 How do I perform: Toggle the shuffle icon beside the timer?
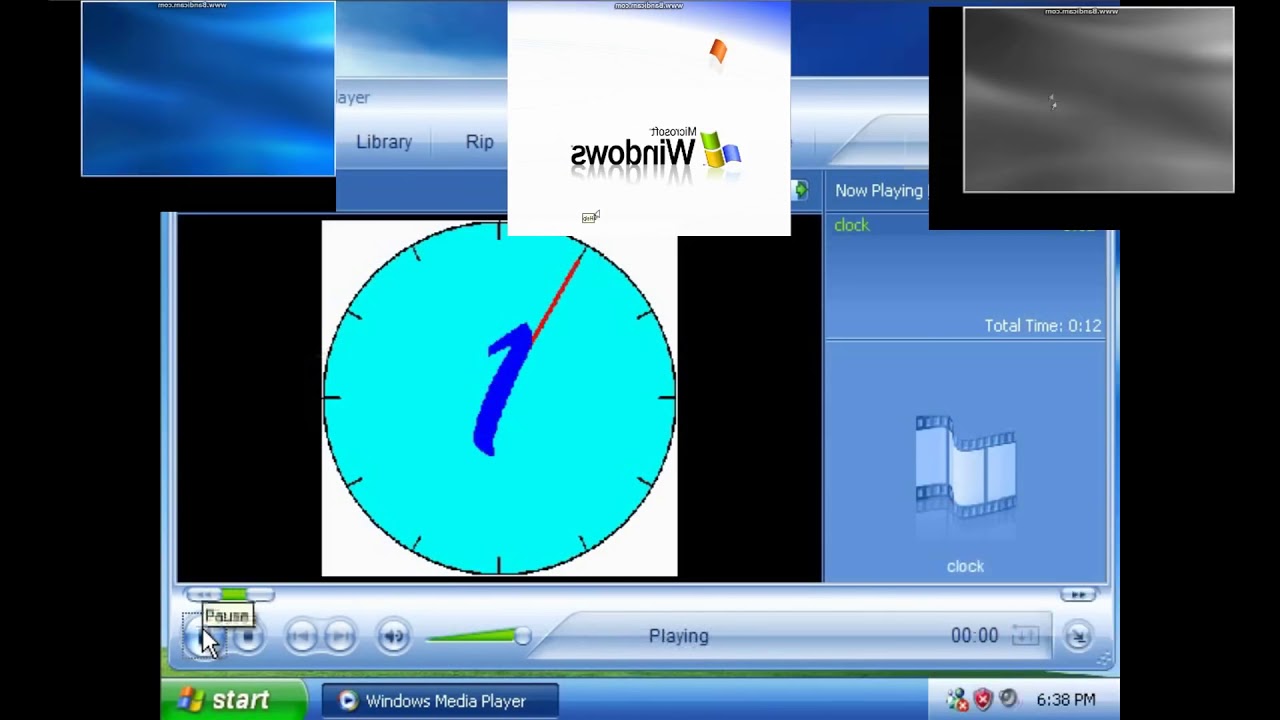point(1025,636)
